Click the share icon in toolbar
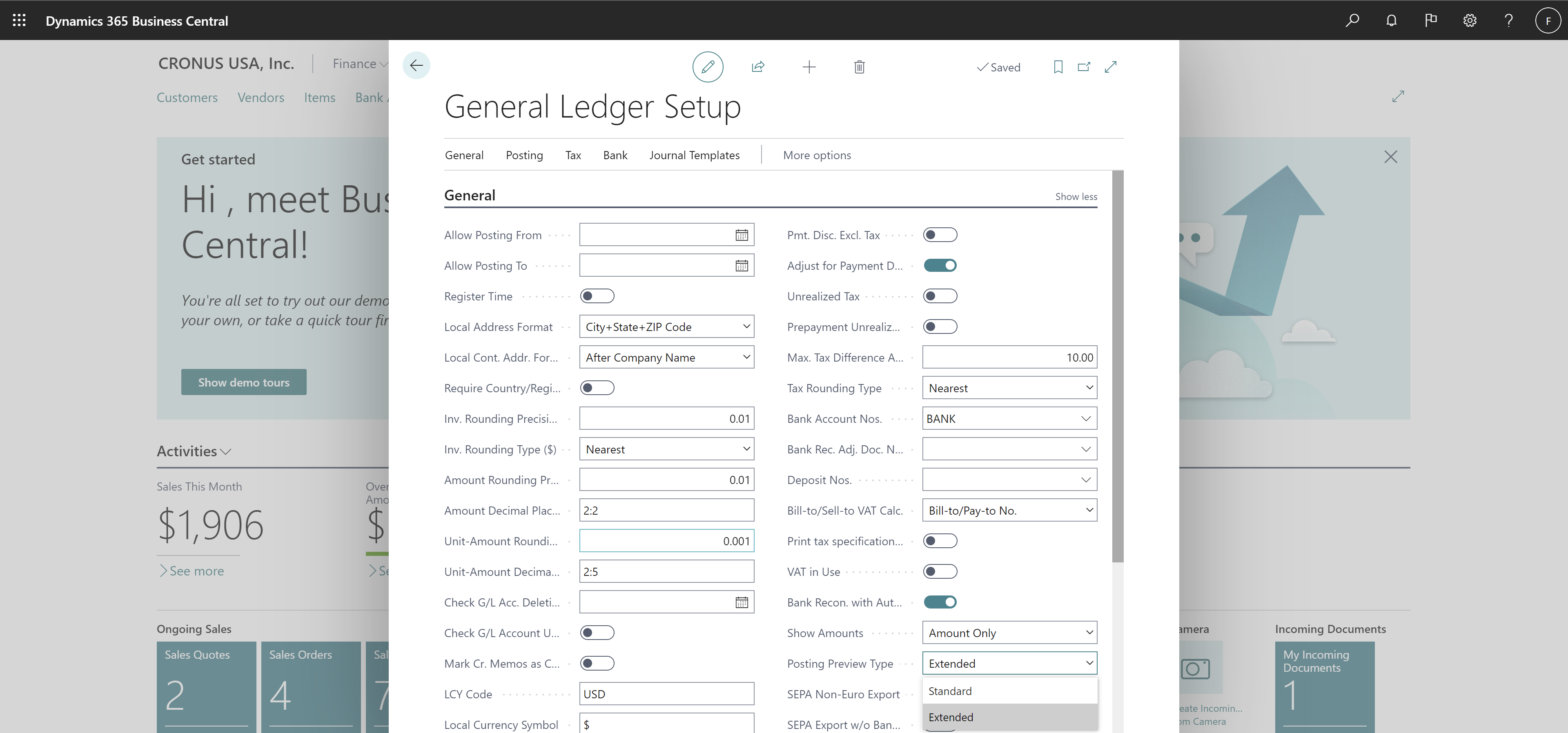The width and height of the screenshot is (1568, 733). [x=757, y=67]
